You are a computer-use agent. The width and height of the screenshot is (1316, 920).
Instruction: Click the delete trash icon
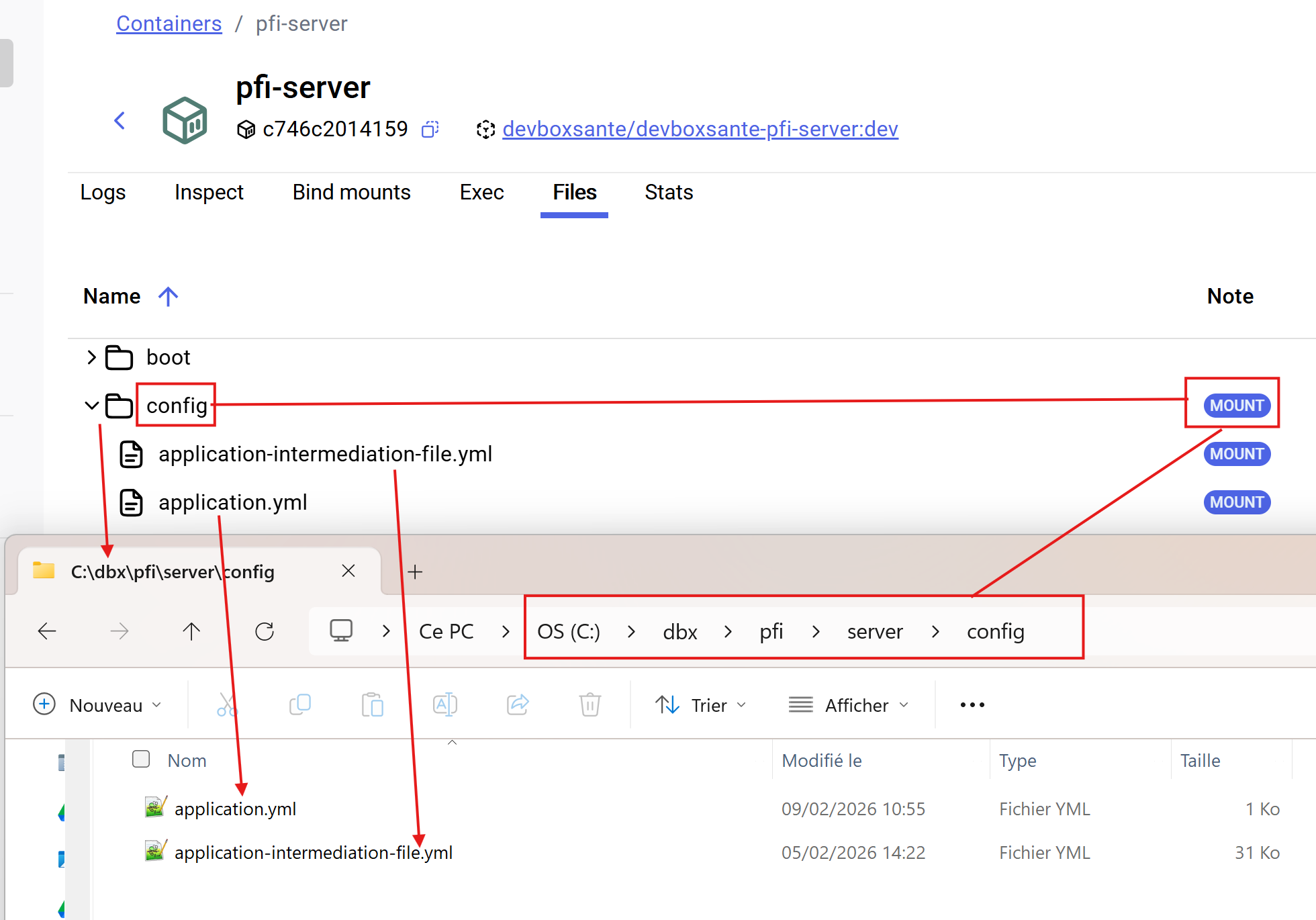(x=590, y=705)
